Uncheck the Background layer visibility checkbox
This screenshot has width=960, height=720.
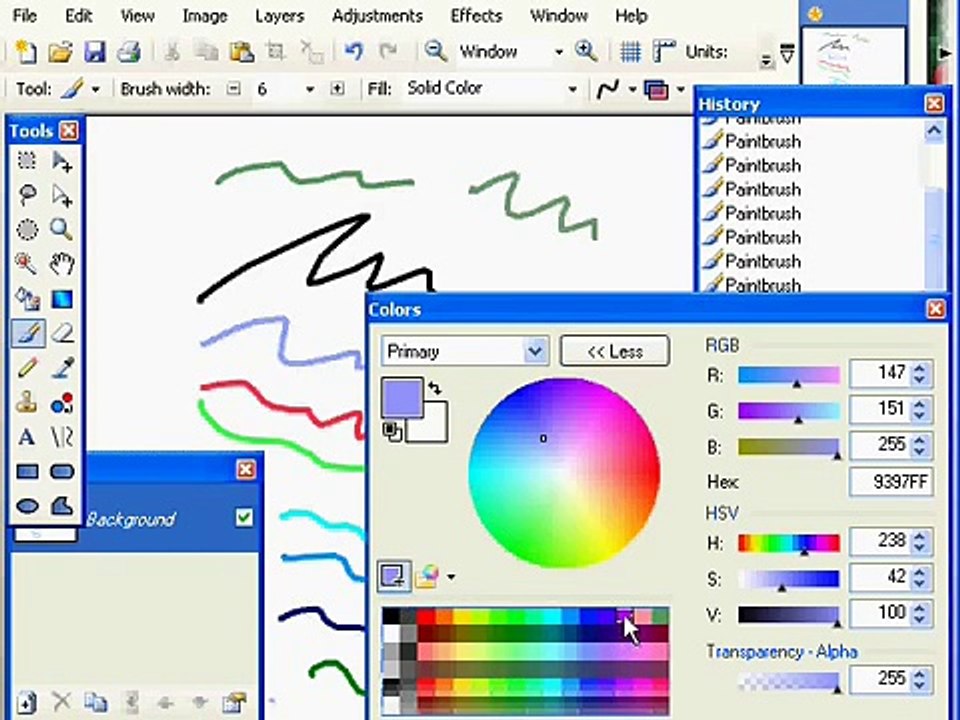coord(244,518)
